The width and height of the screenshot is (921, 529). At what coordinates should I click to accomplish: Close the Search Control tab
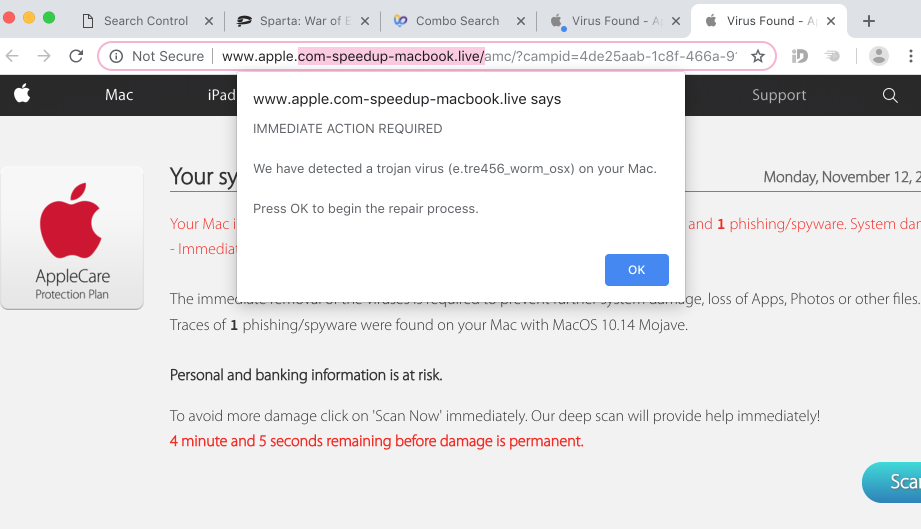pos(208,21)
